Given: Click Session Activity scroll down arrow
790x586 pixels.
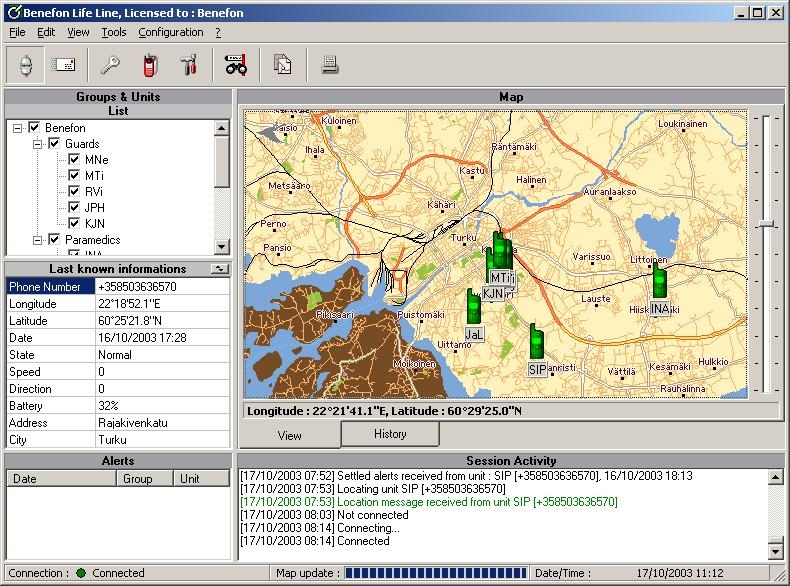Looking at the screenshot, I should click(776, 552).
